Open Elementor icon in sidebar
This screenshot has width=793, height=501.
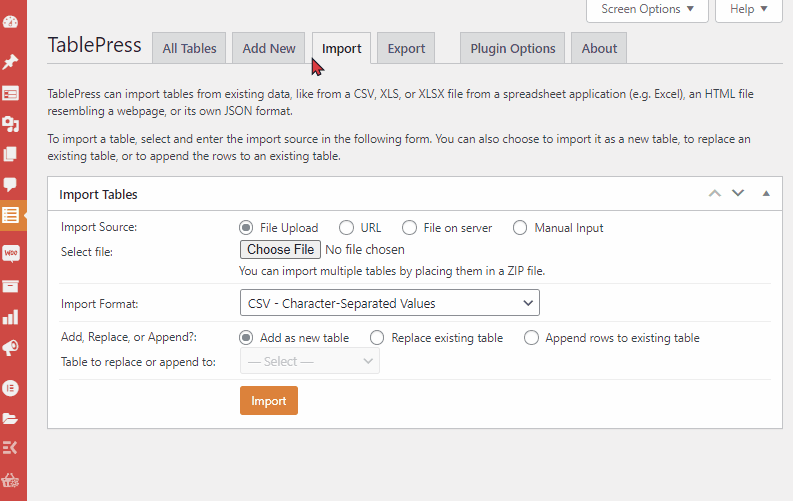pyautogui.click(x=11, y=388)
